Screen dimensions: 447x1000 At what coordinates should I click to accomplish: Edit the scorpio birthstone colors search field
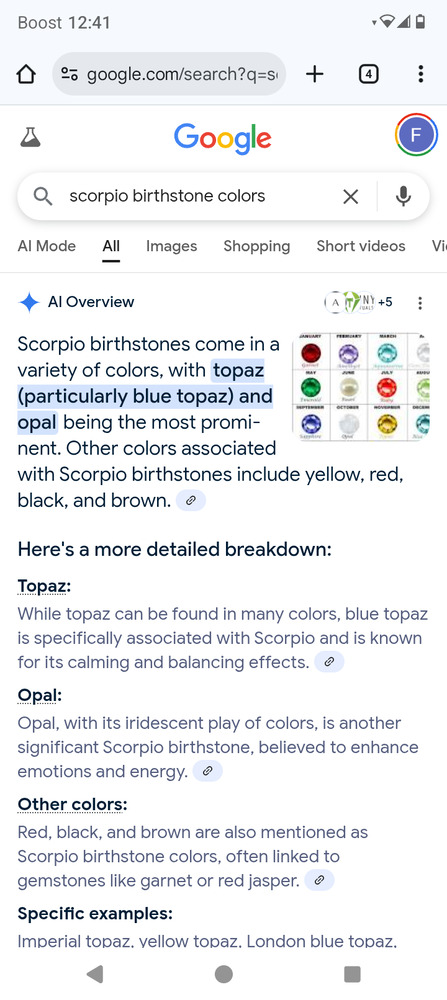(198, 196)
